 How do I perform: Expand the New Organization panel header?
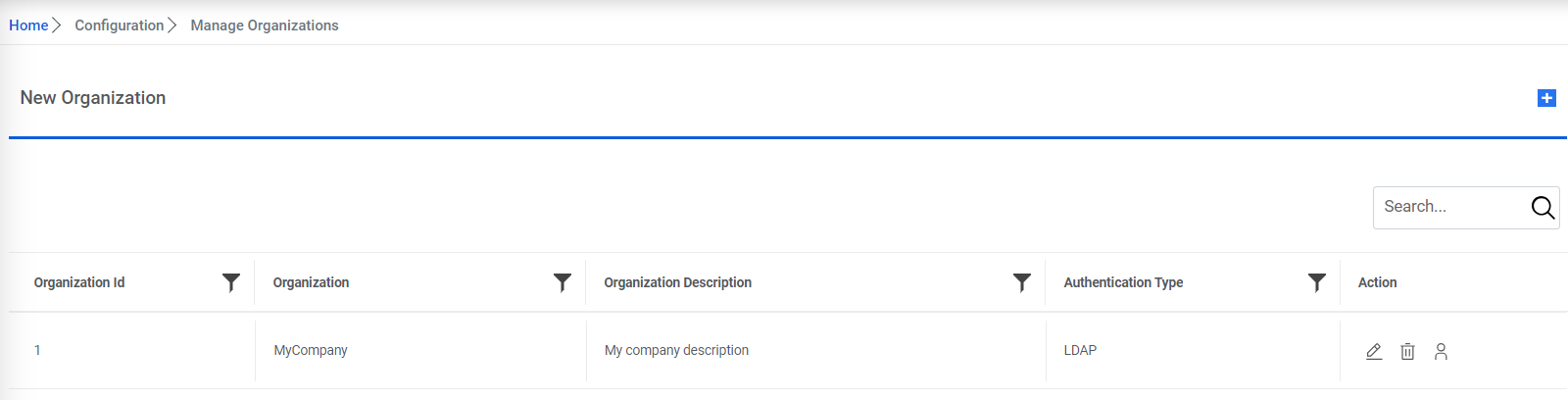pyautogui.click(x=93, y=98)
